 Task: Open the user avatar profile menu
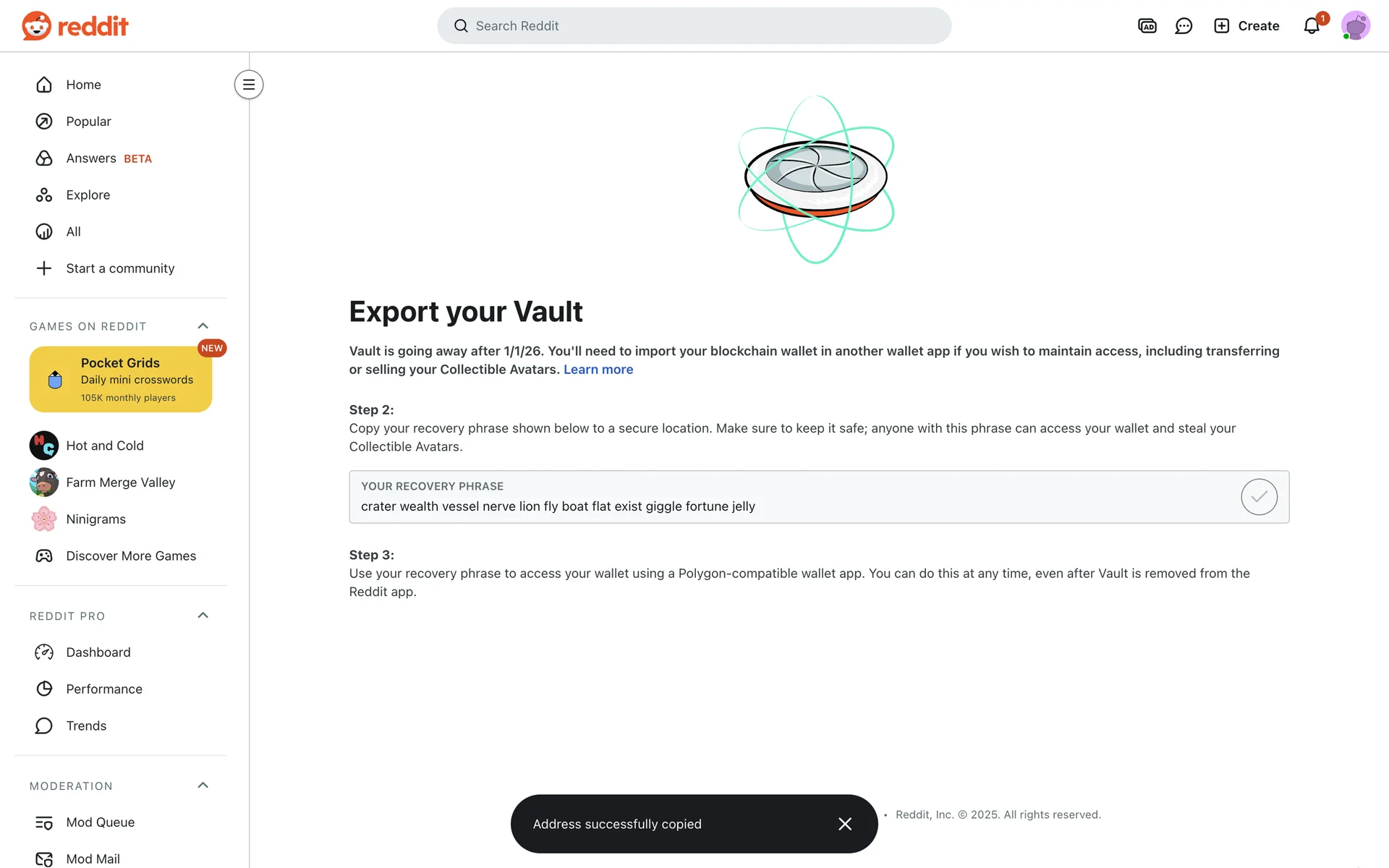[1355, 26]
